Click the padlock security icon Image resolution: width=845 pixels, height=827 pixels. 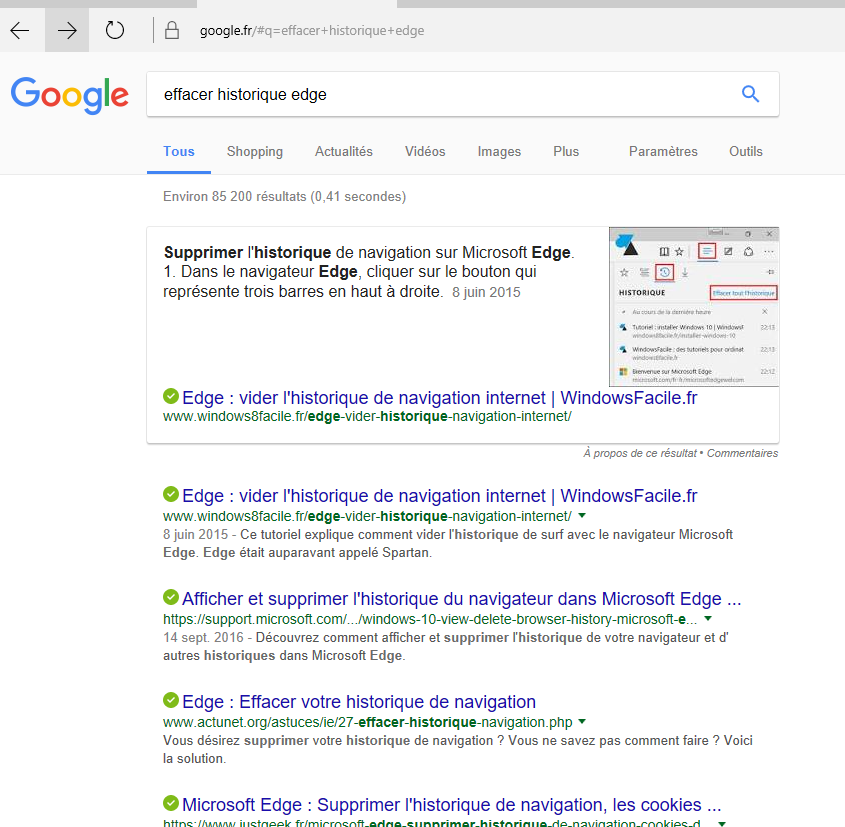click(x=172, y=30)
